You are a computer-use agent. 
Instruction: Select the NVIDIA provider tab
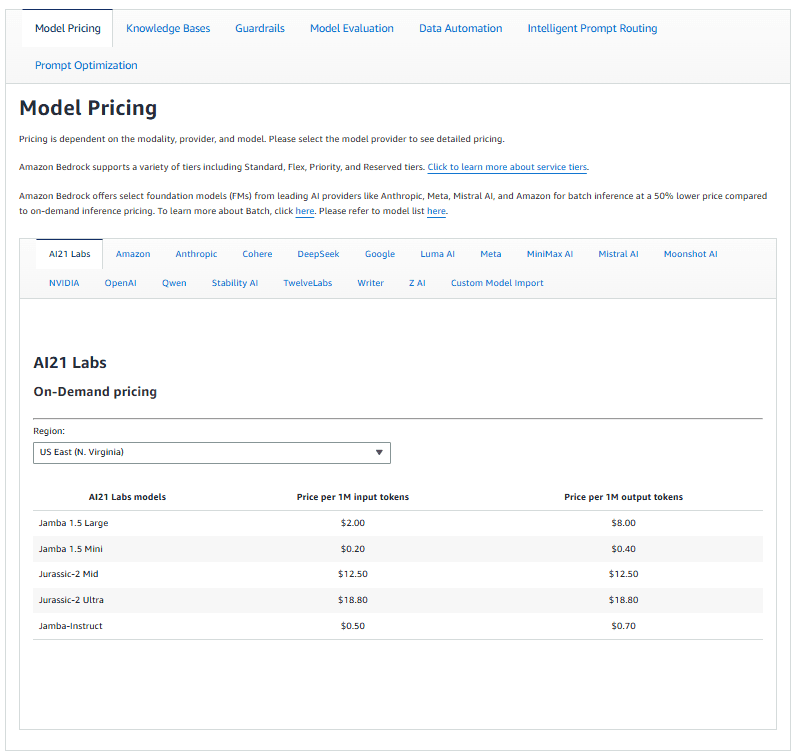pos(64,283)
